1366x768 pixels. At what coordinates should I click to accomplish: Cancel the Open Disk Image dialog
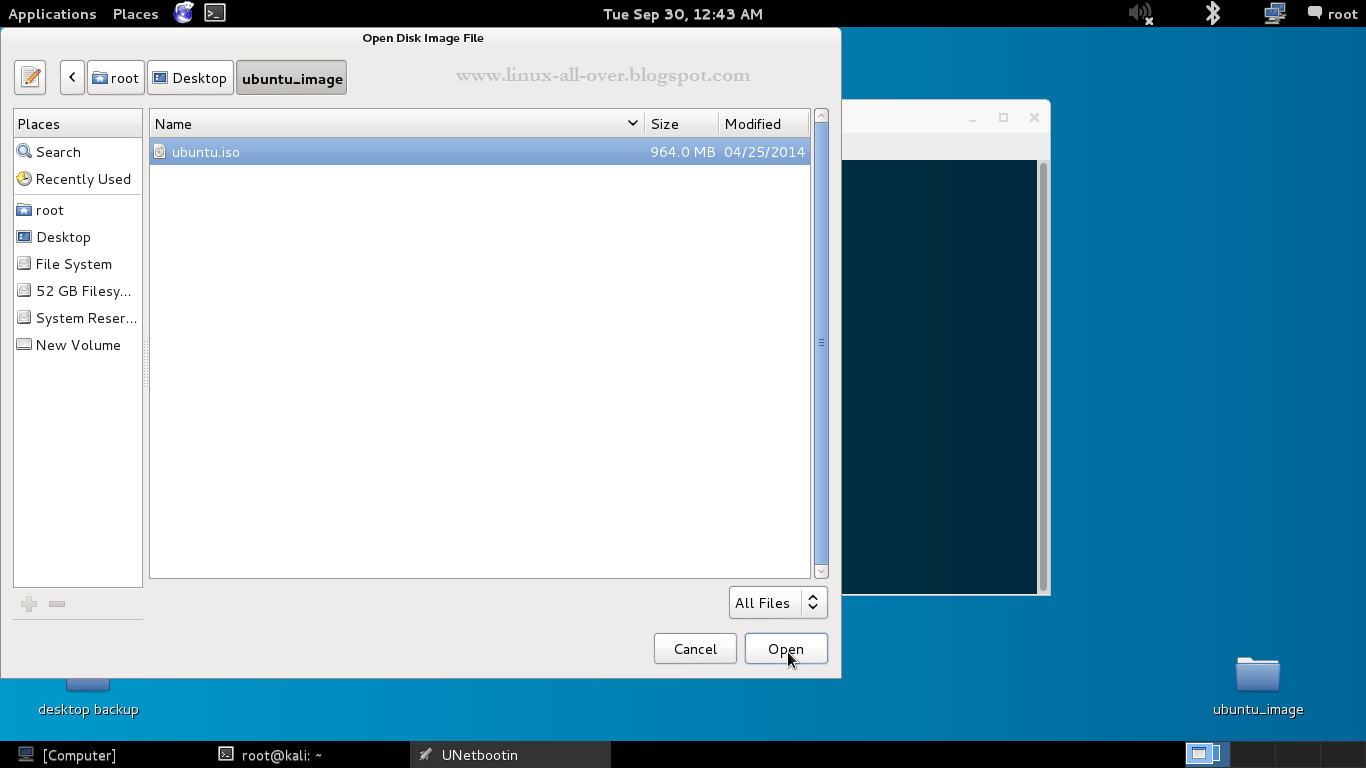695,649
